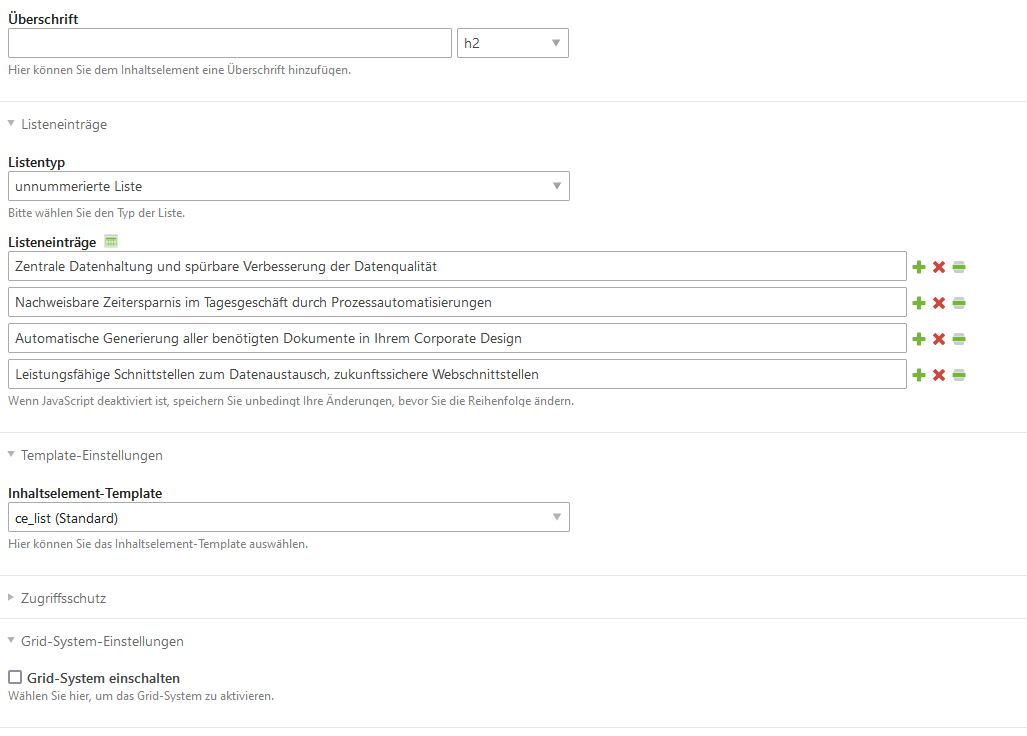Open the Inhaltselement-Template dropdown
This screenshot has height=736, width=1027.
[x=288, y=517]
